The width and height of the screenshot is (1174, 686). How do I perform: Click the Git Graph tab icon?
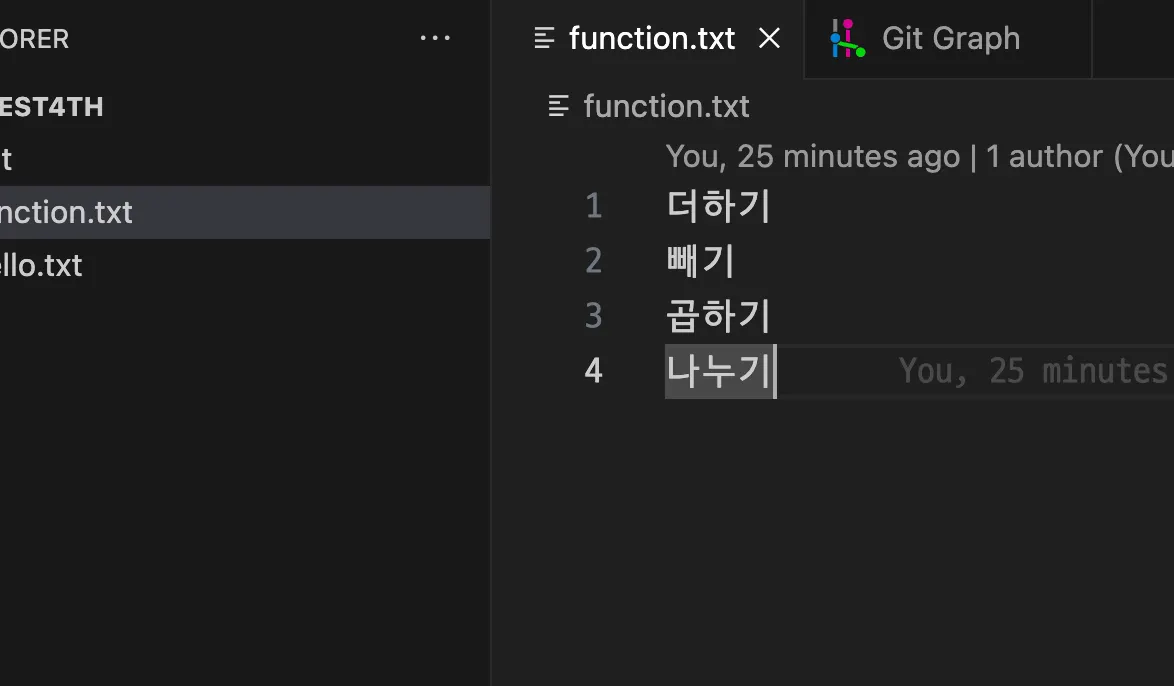coord(846,39)
